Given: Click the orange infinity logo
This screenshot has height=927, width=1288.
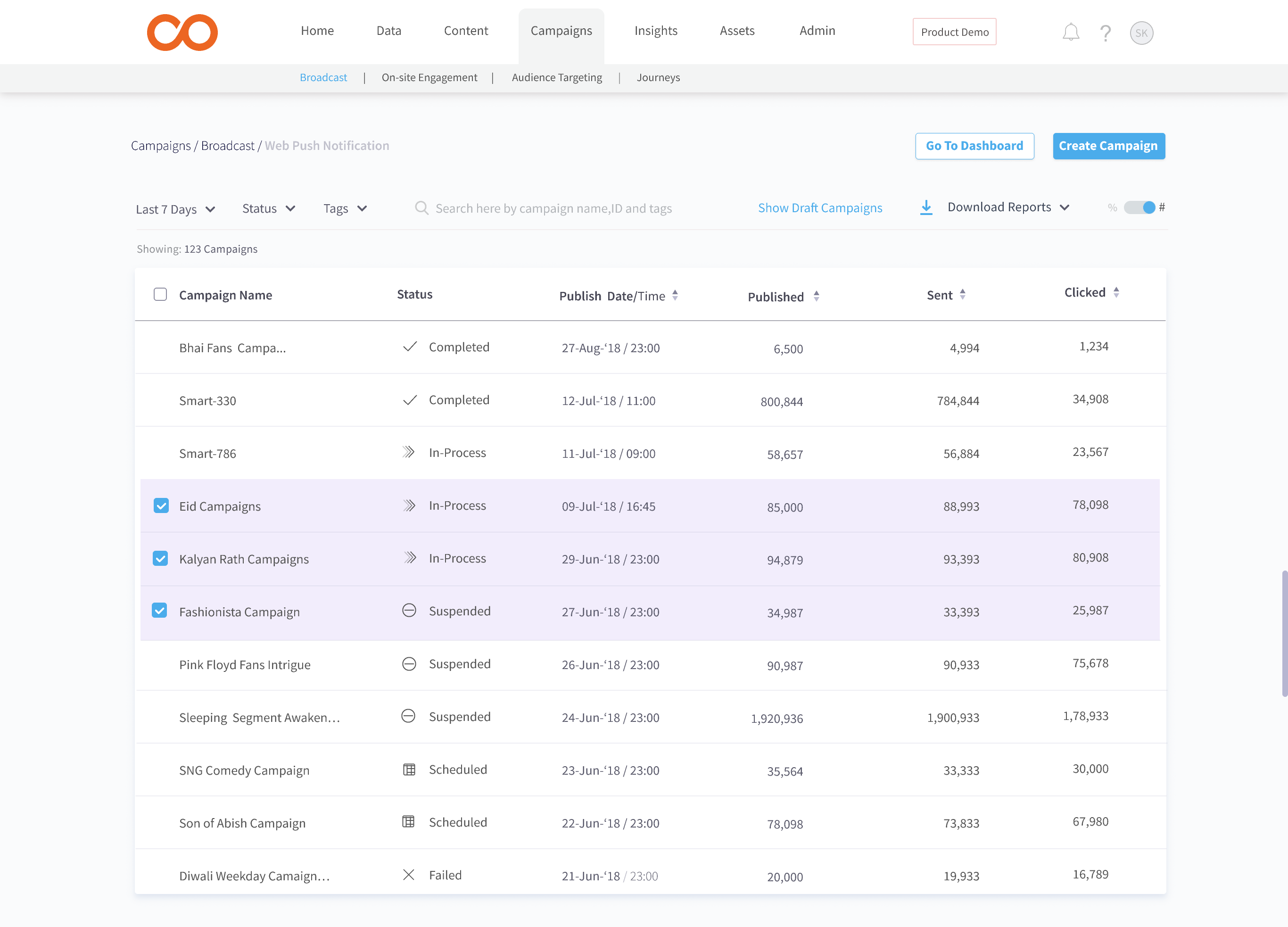Looking at the screenshot, I should 182,33.
